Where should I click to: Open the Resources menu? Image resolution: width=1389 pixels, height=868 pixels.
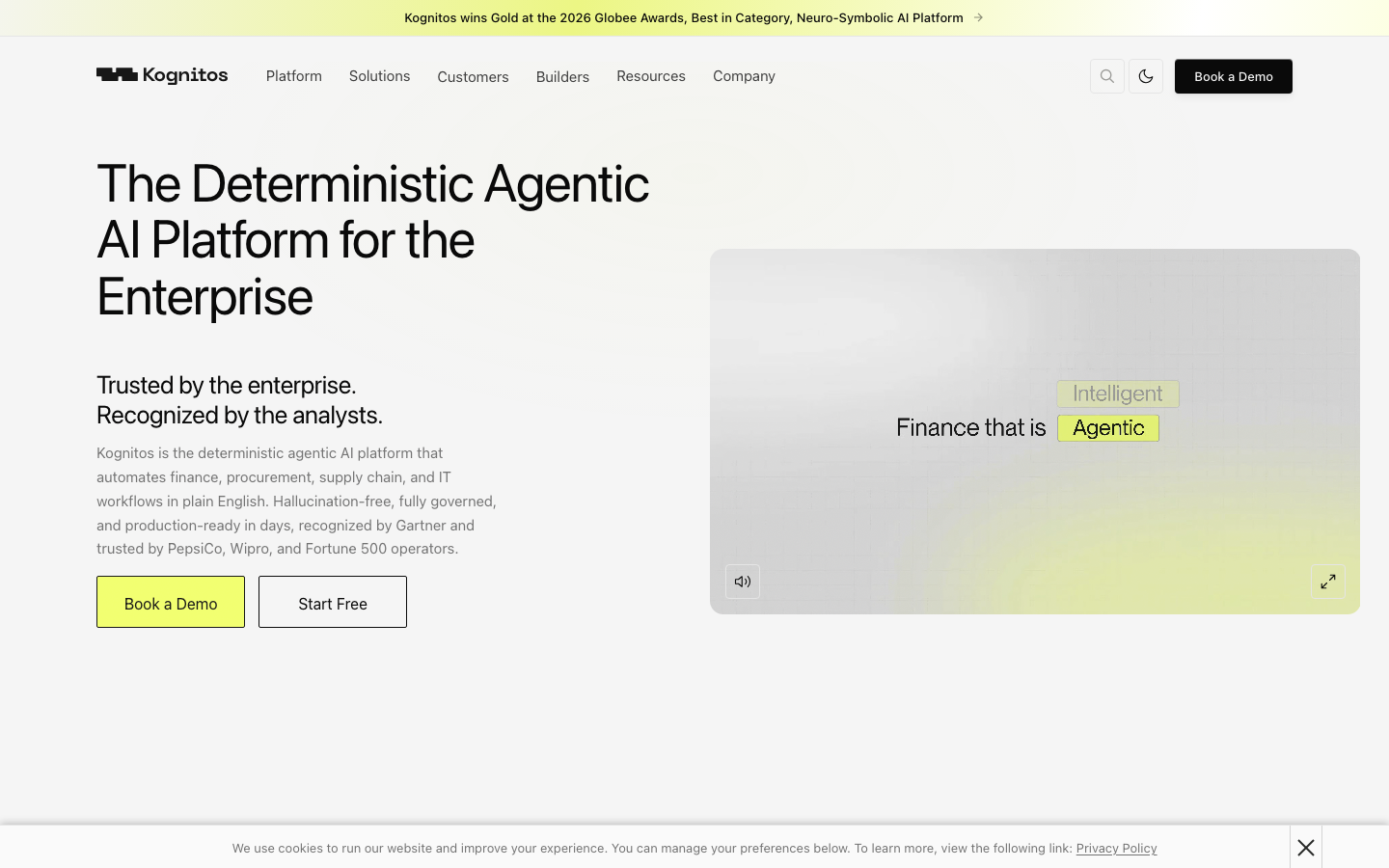[651, 76]
